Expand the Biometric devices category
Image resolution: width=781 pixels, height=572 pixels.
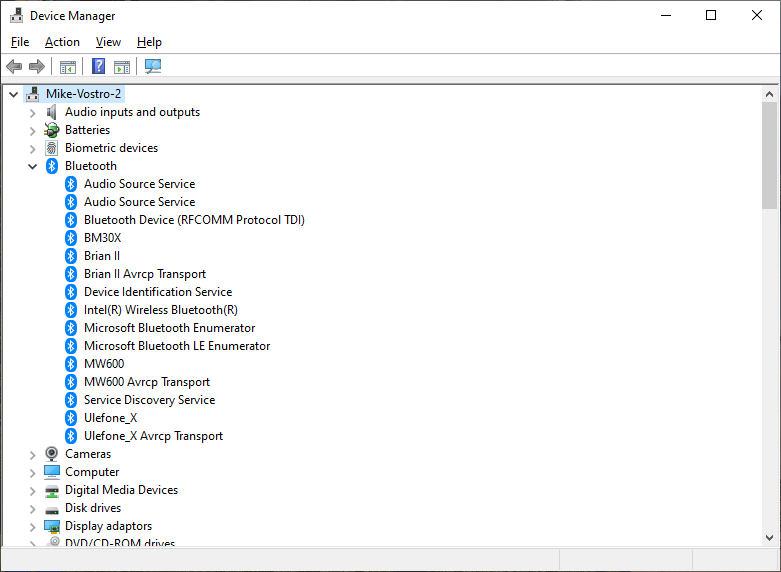pos(33,149)
